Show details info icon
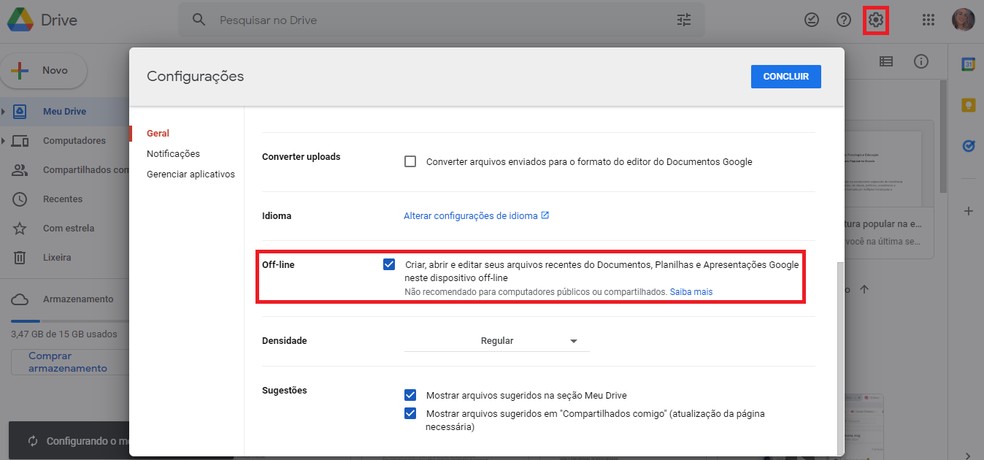Screen dimensions: 984x460 coord(921,62)
